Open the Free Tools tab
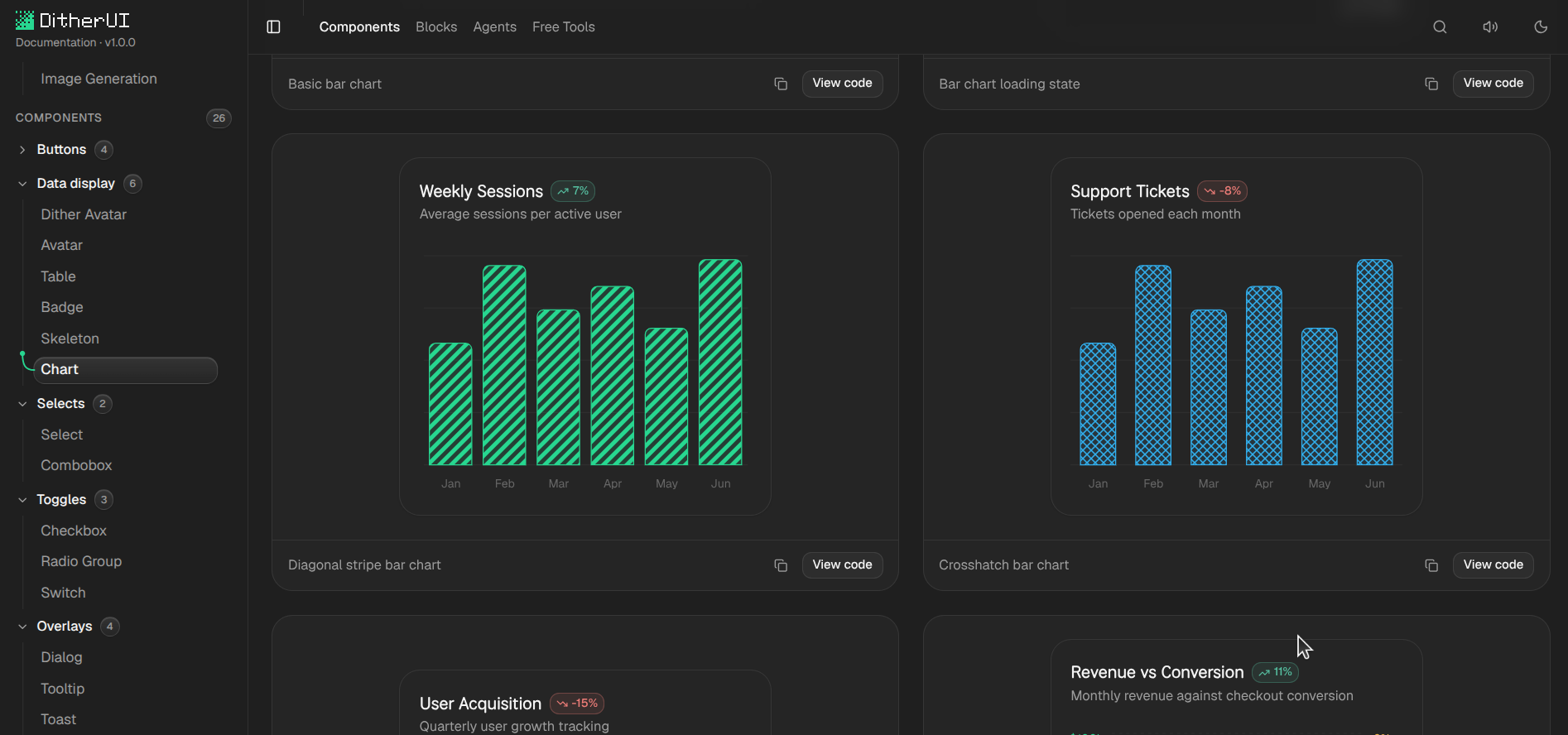This screenshot has height=735, width=1568. tap(564, 27)
